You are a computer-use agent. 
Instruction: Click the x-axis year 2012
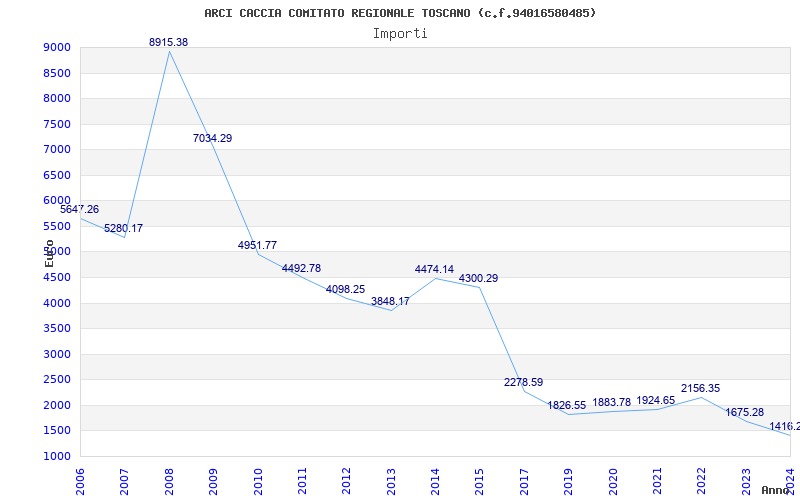[346, 481]
